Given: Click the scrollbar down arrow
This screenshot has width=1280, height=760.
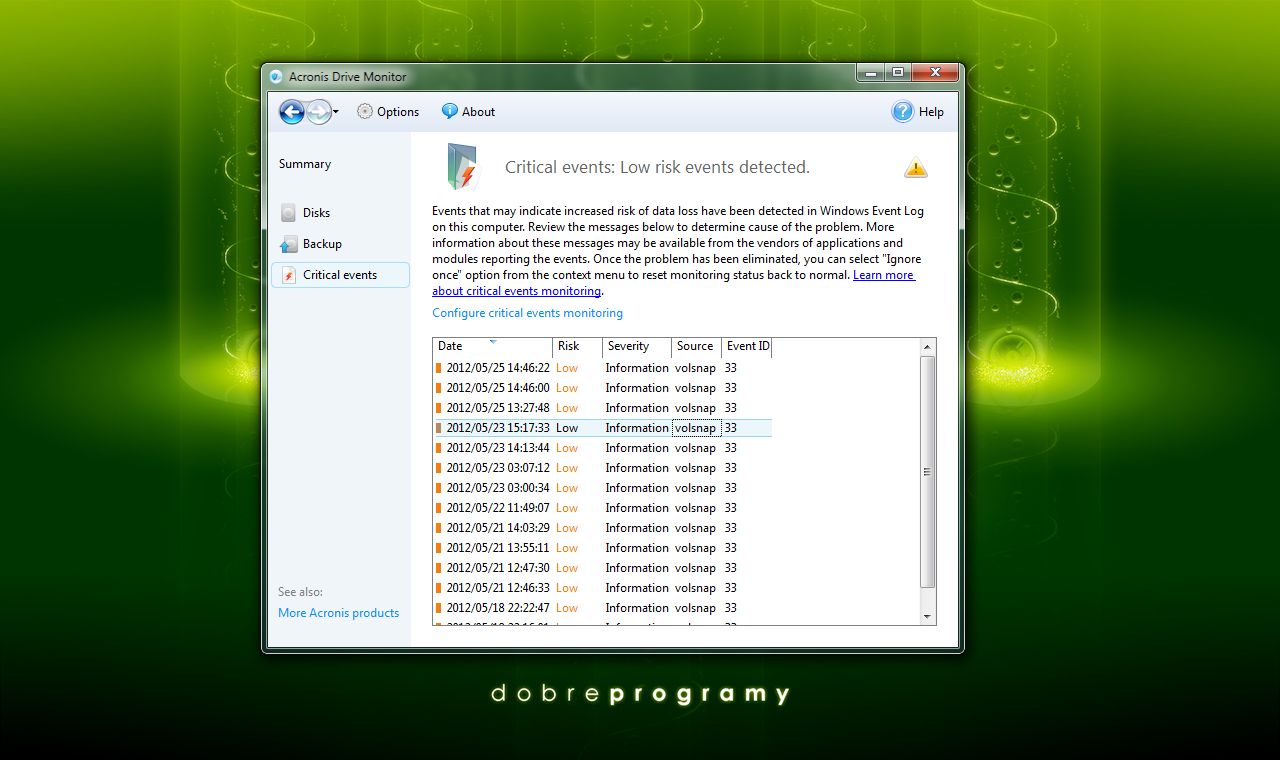Looking at the screenshot, I should [x=927, y=617].
